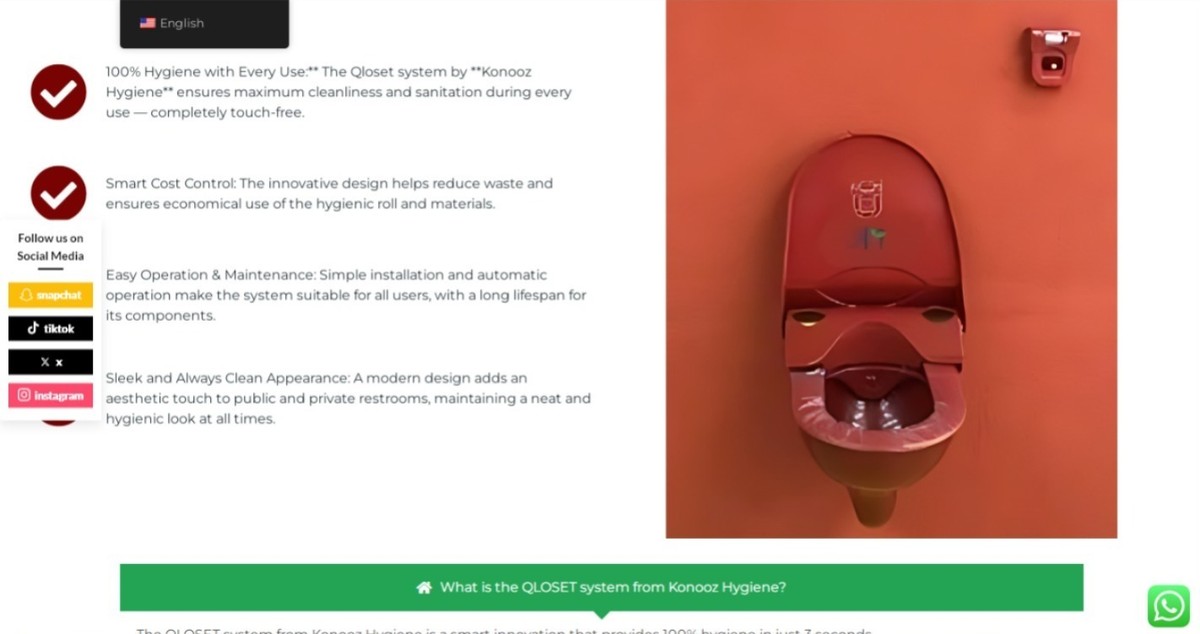
Task: Click the US flag icon
Action: tap(147, 23)
